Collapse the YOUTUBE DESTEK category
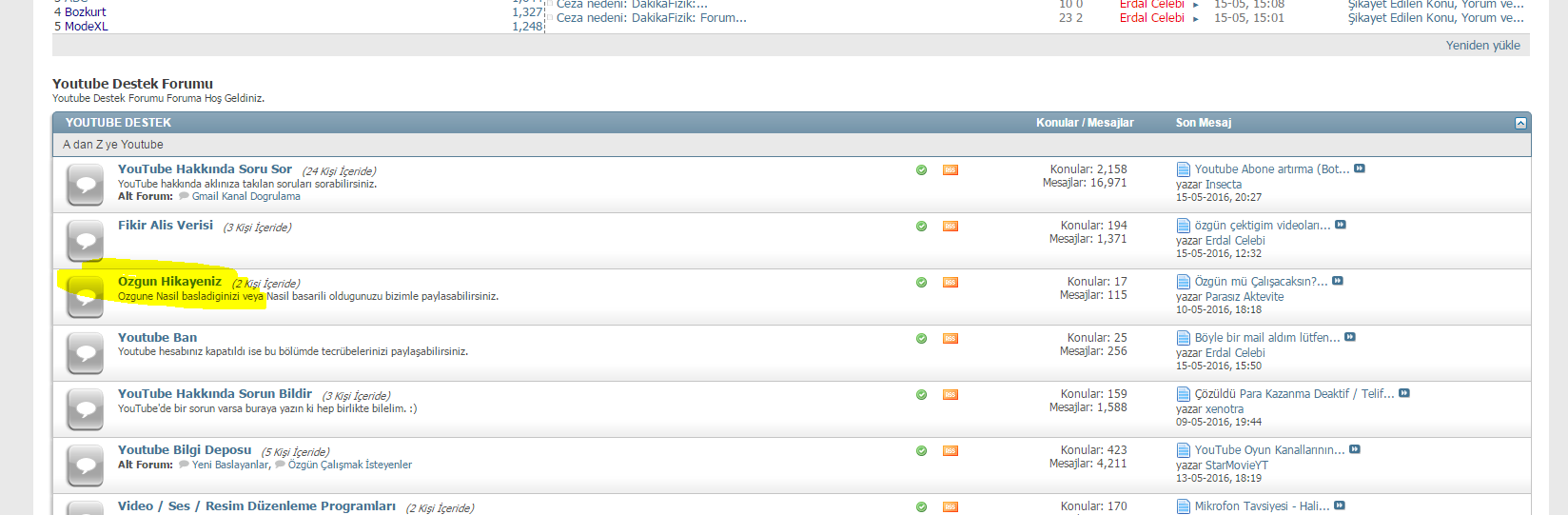The image size is (1568, 515). (x=1520, y=123)
